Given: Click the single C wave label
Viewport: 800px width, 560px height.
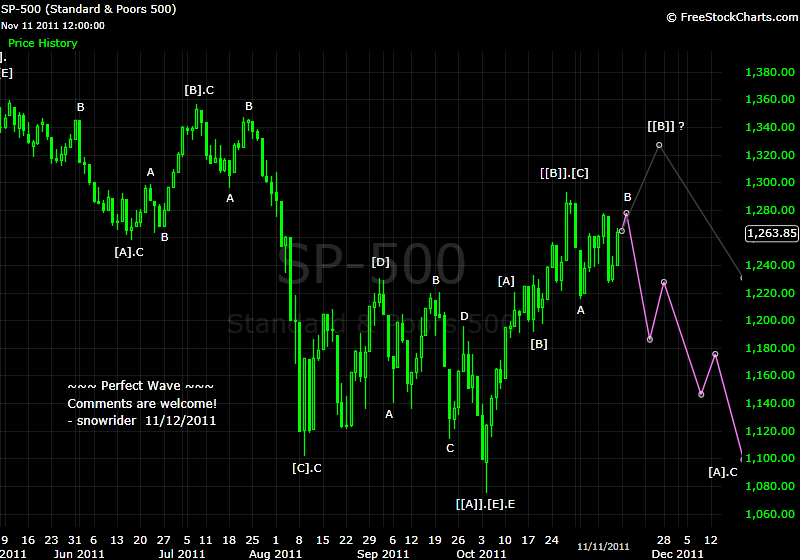Looking at the screenshot, I should [x=450, y=448].
